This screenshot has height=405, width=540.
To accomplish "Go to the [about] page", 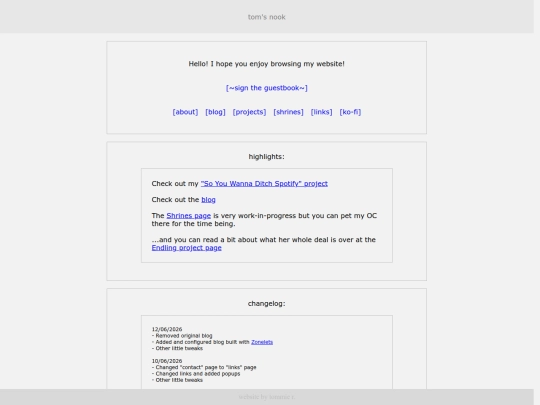I will click(185, 112).
